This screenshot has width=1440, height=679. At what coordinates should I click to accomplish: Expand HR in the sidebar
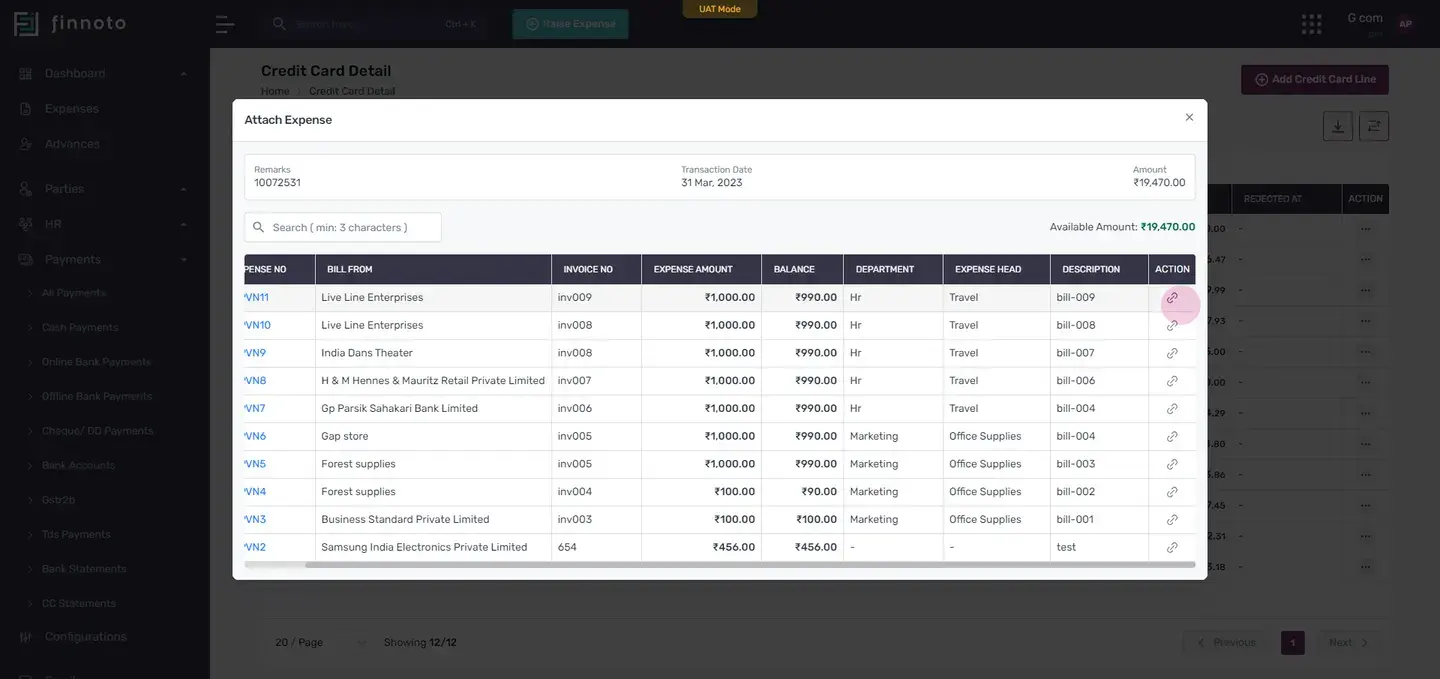click(104, 224)
